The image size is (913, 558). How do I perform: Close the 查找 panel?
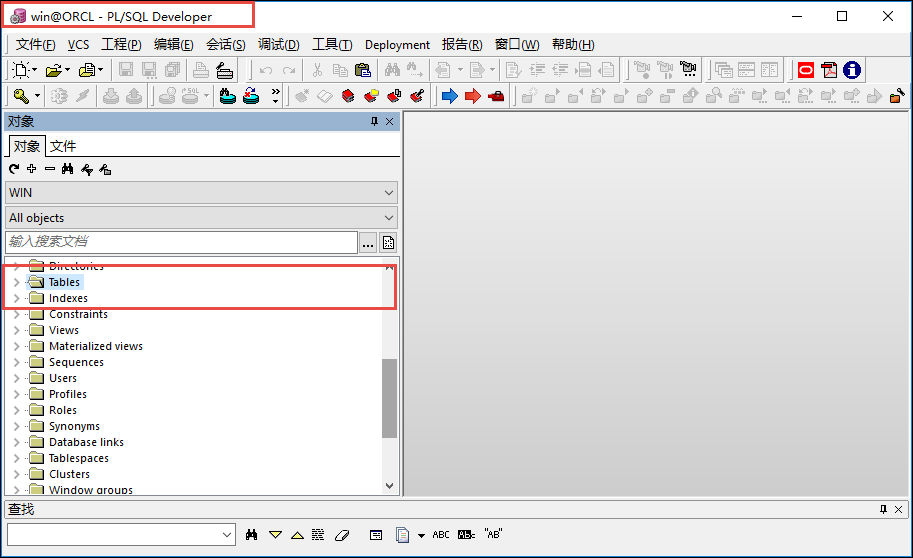898,509
